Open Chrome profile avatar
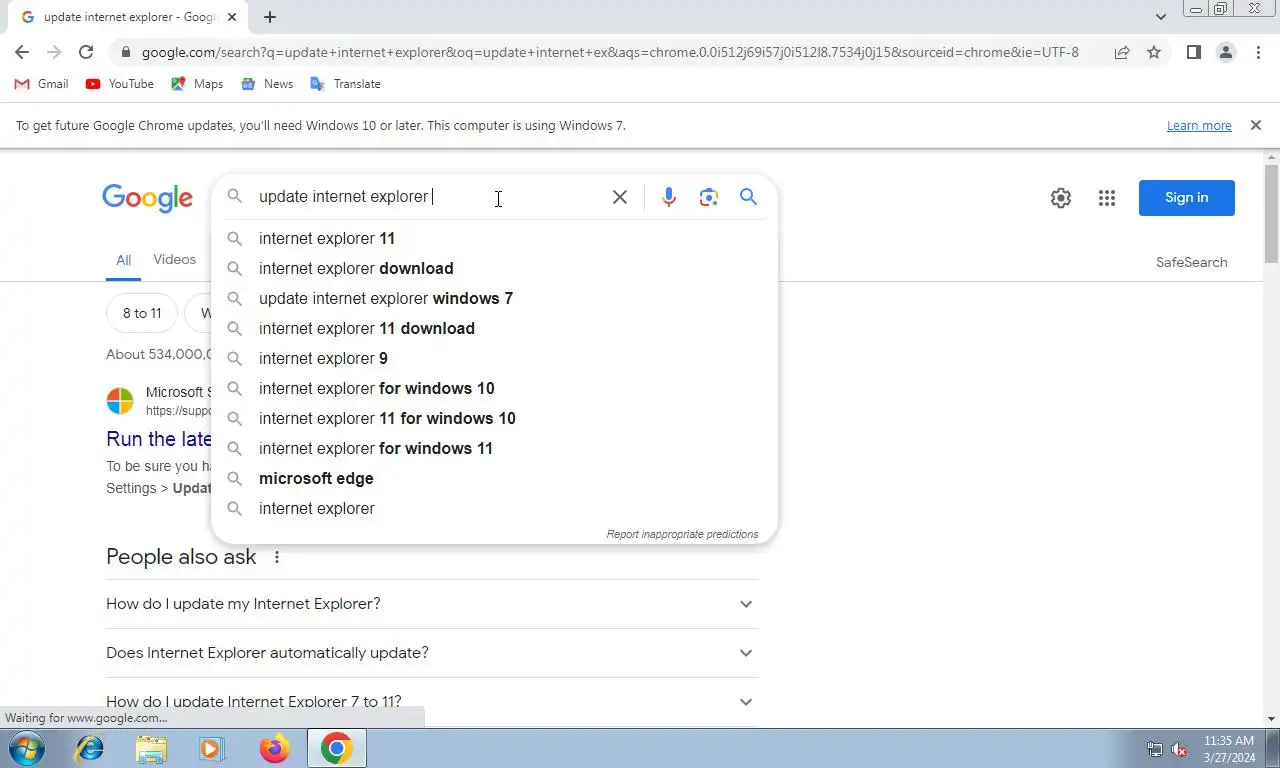This screenshot has width=1280, height=768. [1226, 52]
